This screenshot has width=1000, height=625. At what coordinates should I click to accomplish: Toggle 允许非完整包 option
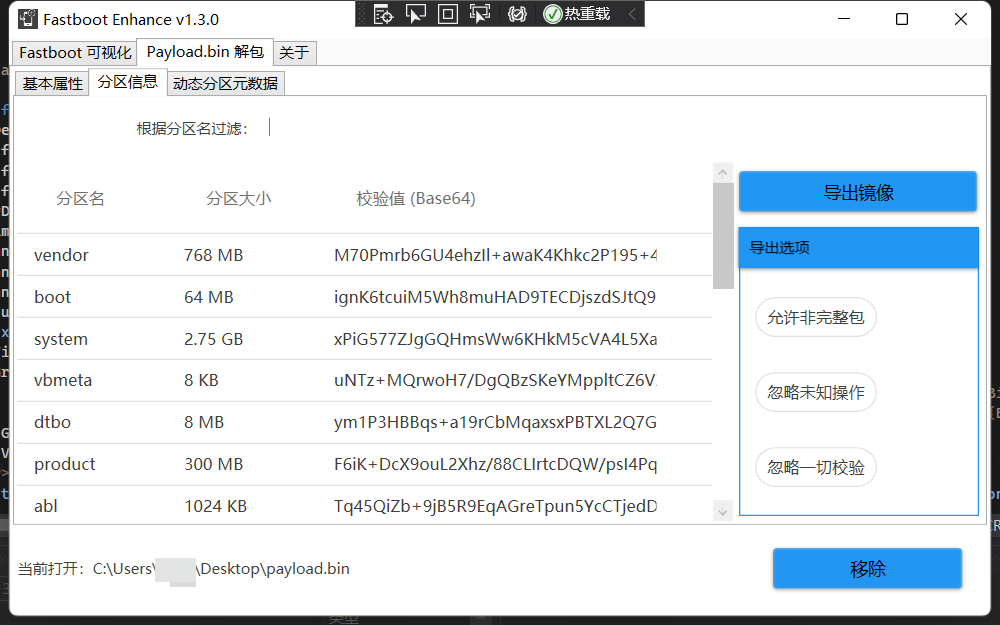(816, 317)
